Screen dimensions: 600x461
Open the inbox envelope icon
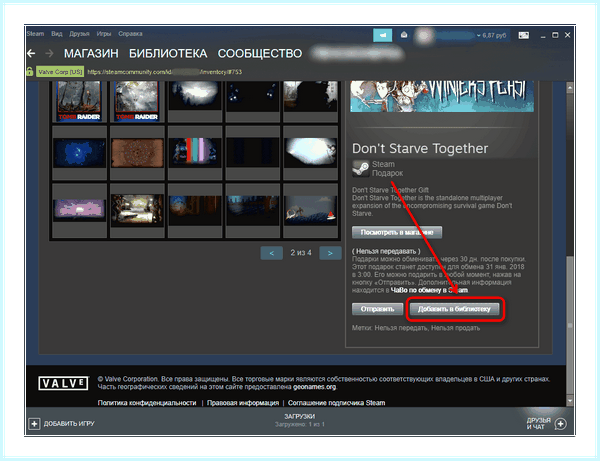coord(404,35)
